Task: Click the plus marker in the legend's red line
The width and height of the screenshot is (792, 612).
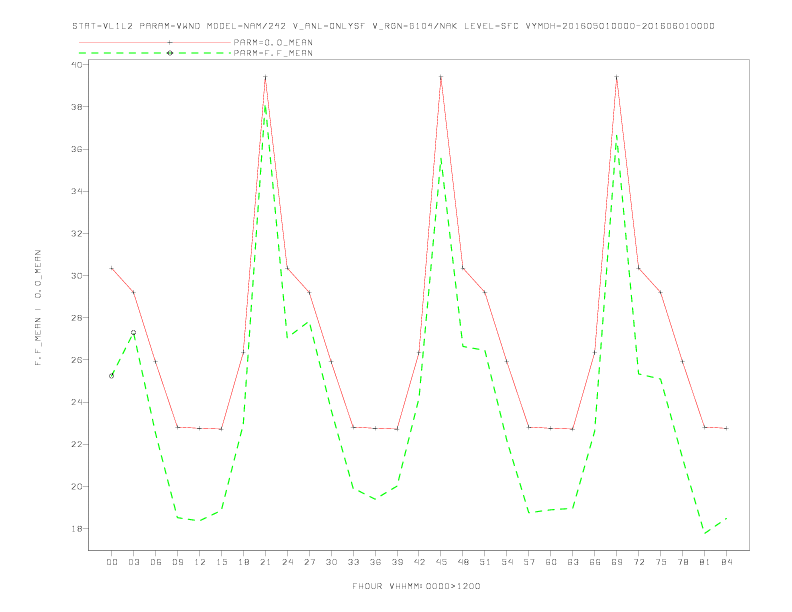Action: click(x=170, y=42)
